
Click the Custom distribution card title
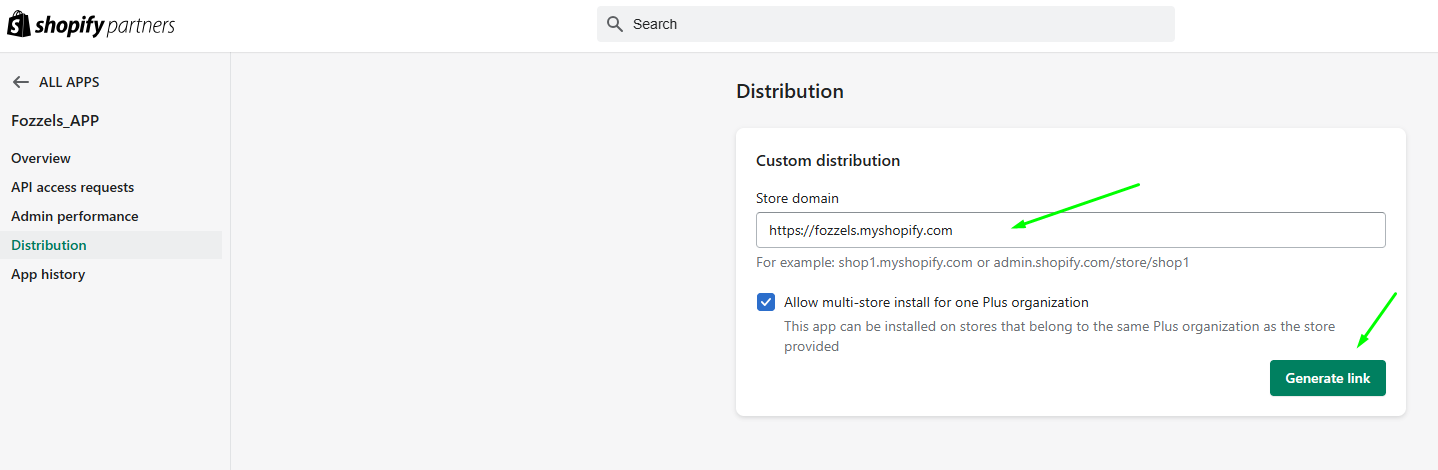pos(828,160)
